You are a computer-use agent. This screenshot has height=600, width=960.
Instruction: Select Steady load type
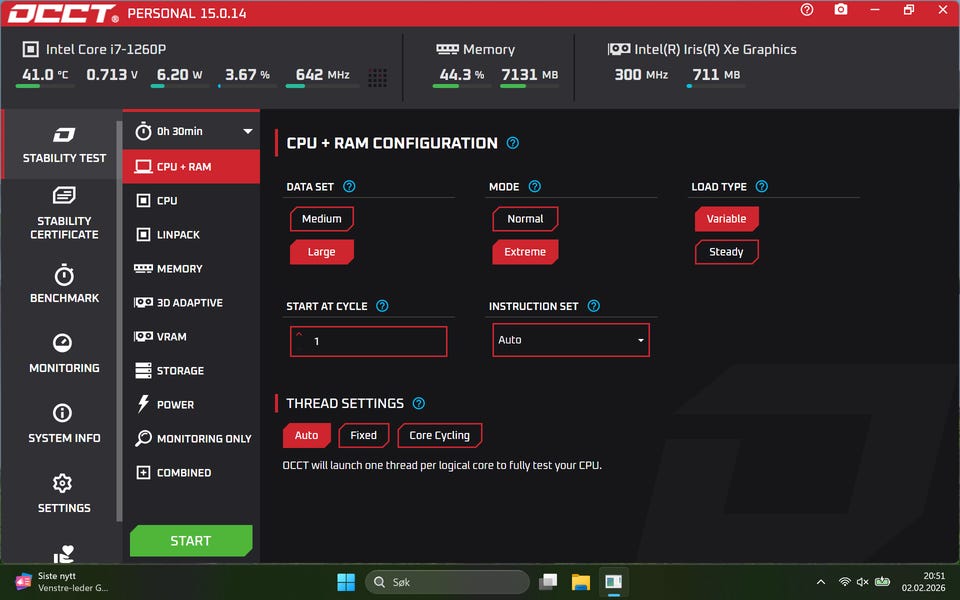[726, 252]
